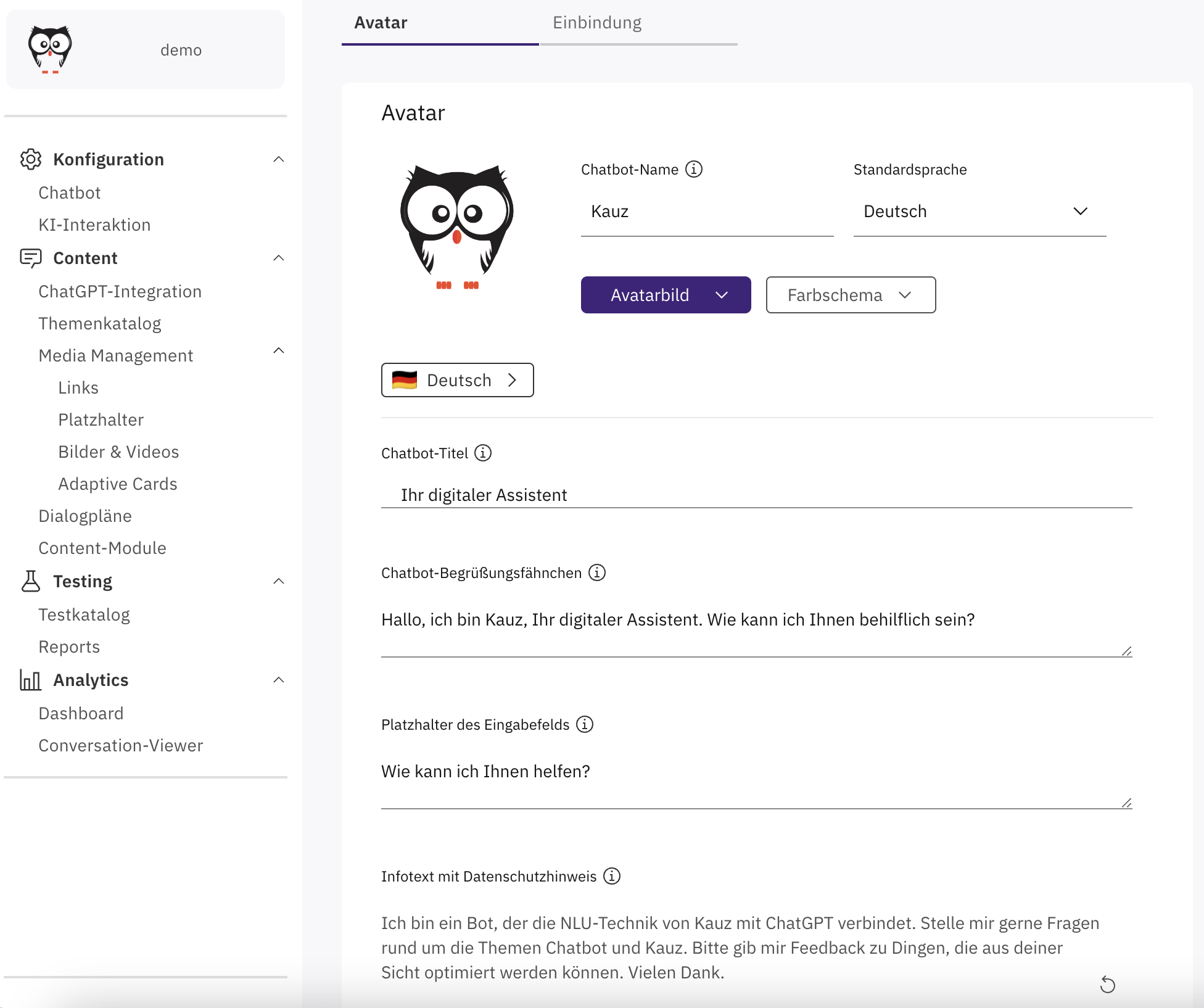Click the Testing flask icon
Screen dimensions: 1204x1008
(31, 581)
